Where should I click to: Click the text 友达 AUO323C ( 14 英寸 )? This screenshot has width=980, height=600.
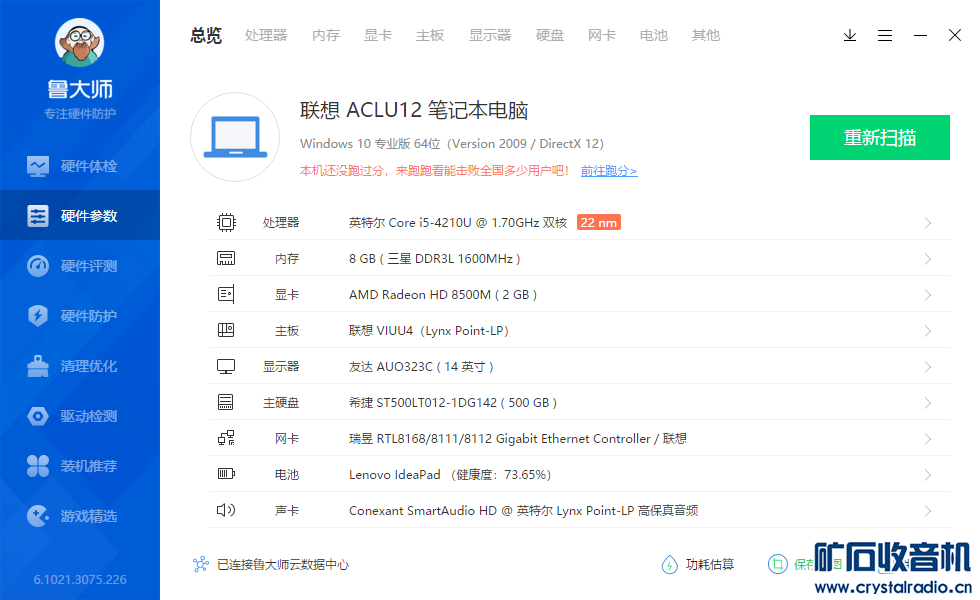point(421,367)
